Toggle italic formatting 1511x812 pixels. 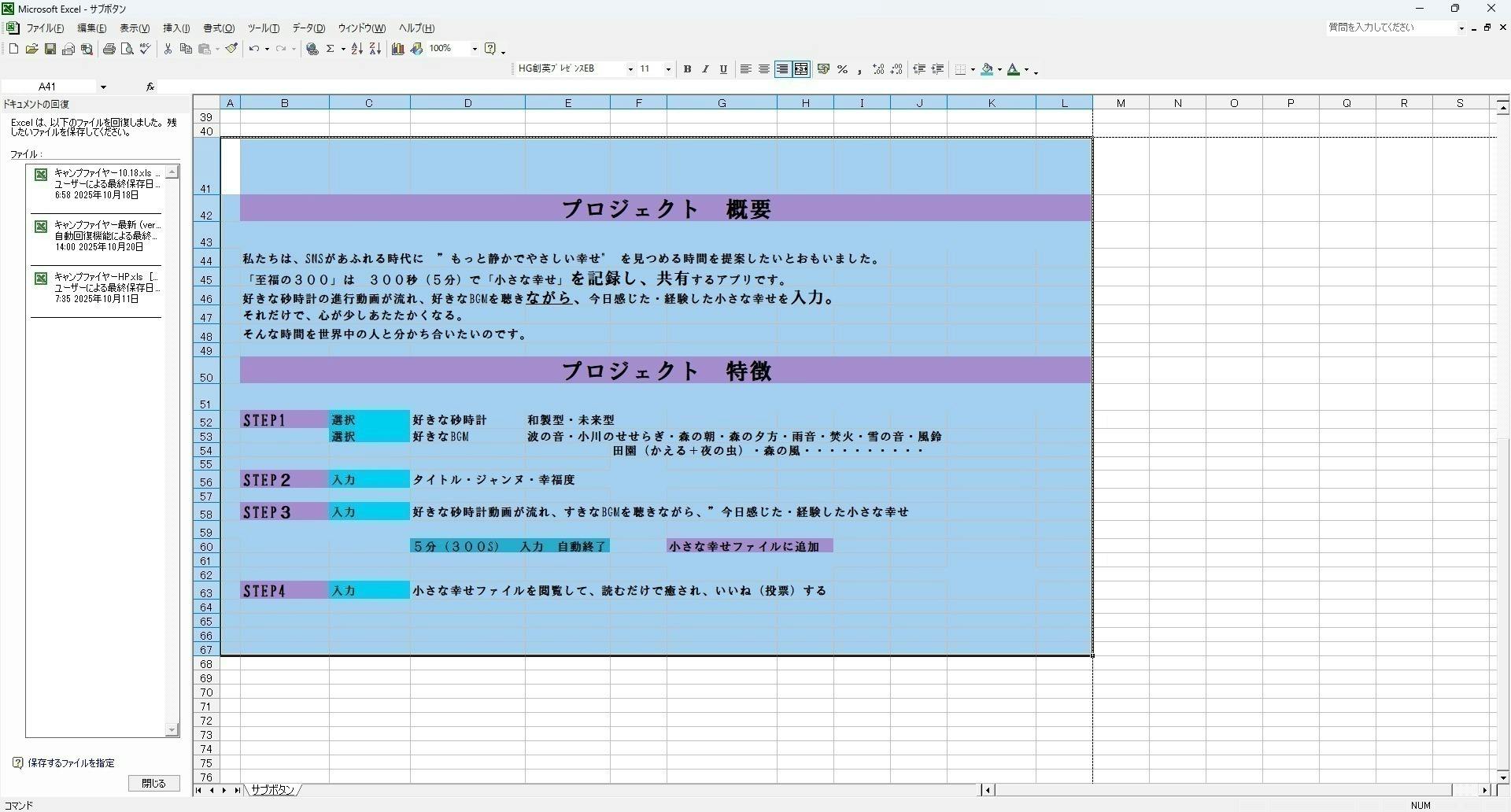pos(705,69)
